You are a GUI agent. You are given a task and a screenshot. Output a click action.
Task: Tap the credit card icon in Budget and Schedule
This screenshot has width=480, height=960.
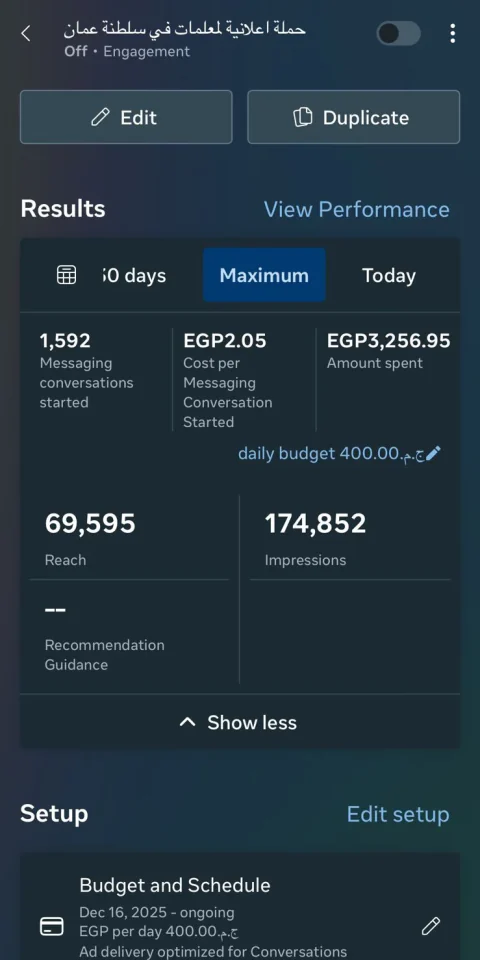click(51, 926)
